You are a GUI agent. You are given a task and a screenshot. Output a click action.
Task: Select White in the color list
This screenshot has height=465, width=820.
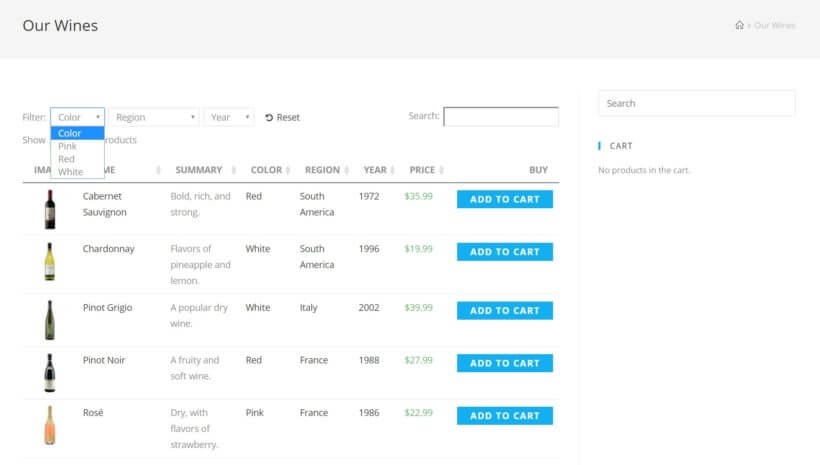(x=77, y=172)
